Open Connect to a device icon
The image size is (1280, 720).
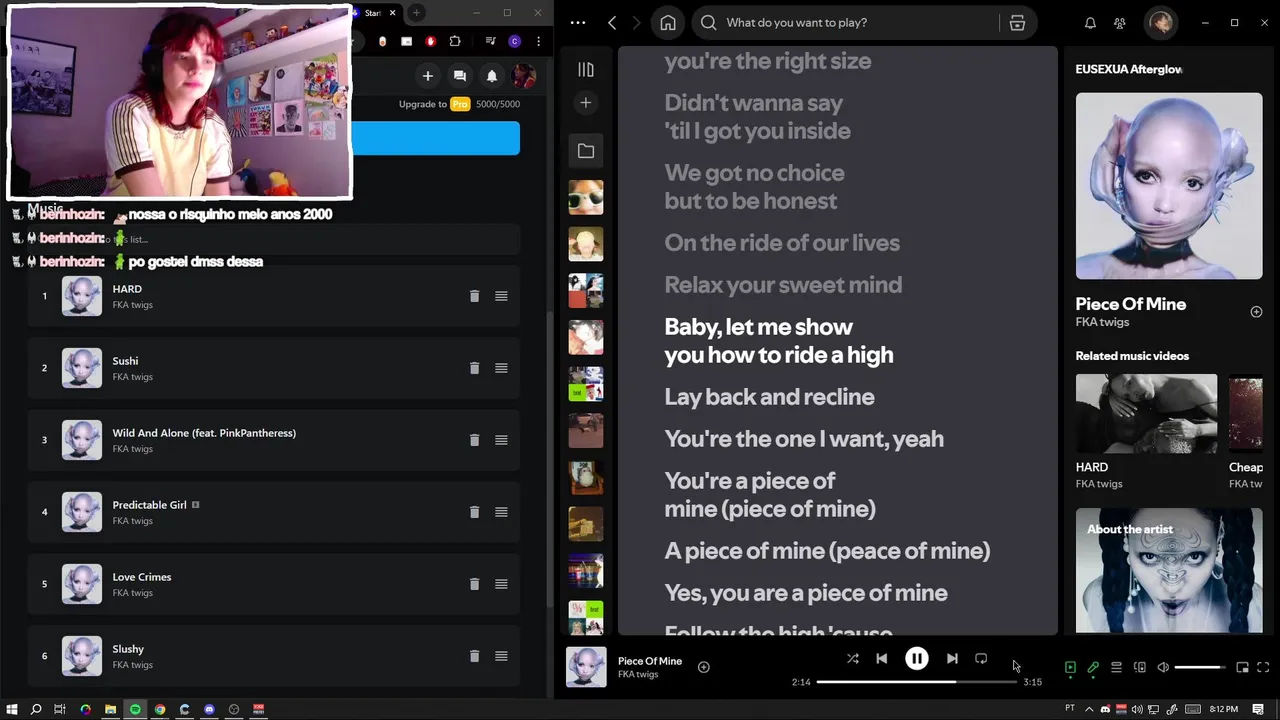click(1139, 667)
